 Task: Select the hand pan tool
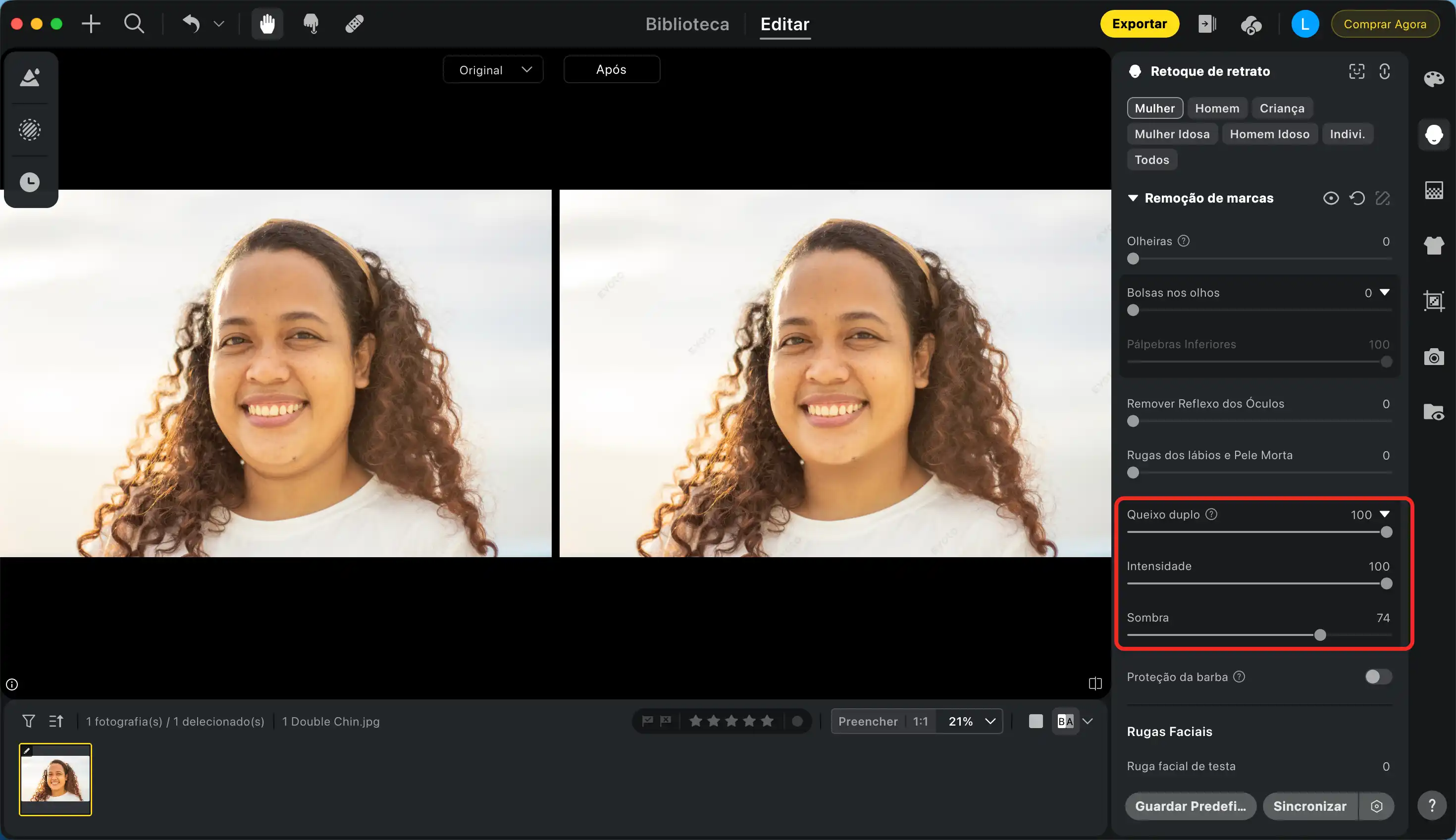(267, 24)
